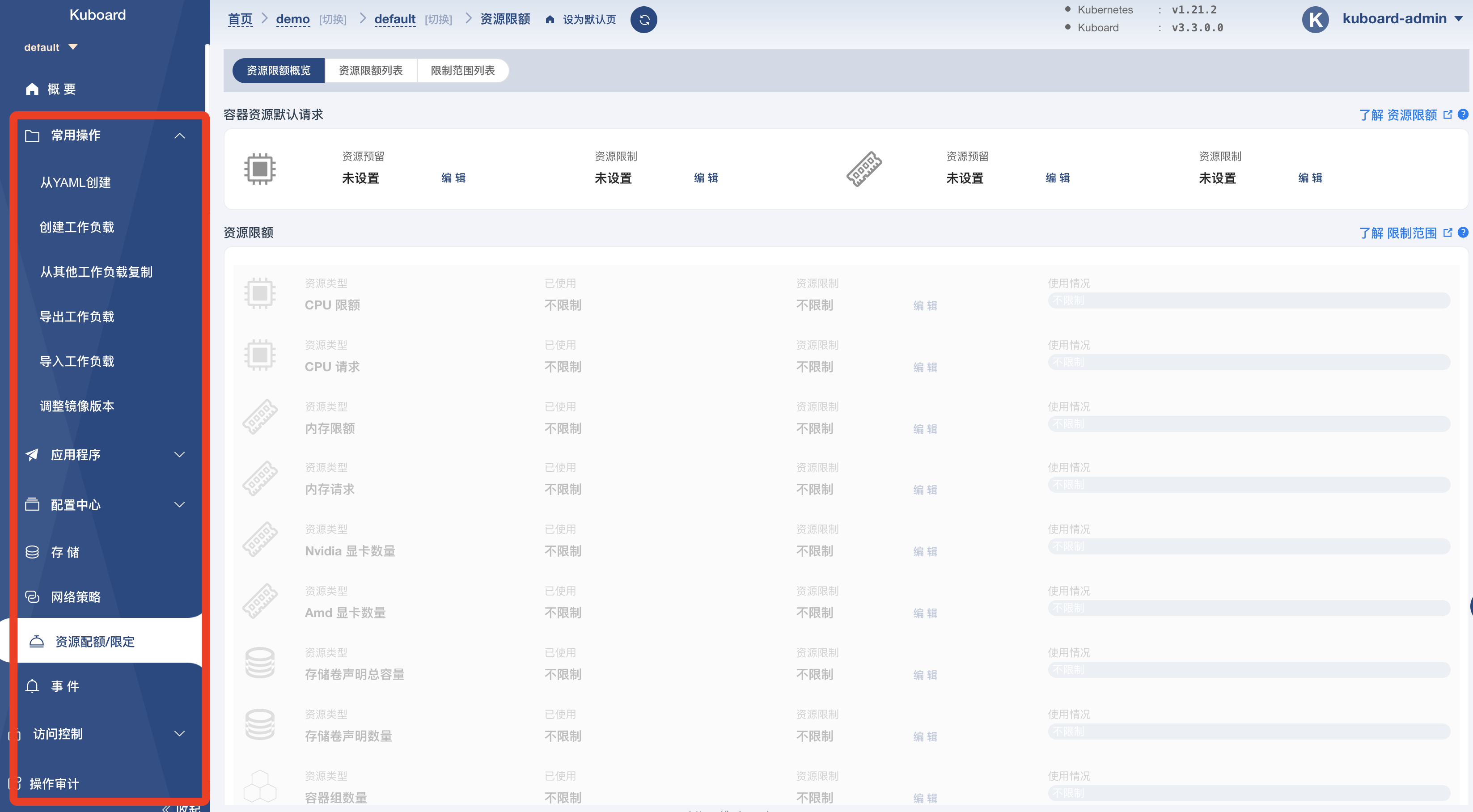Screen dimensions: 1473x812
Task: Open 从其他工作负载复制 in the sidebar
Action: (x=96, y=271)
